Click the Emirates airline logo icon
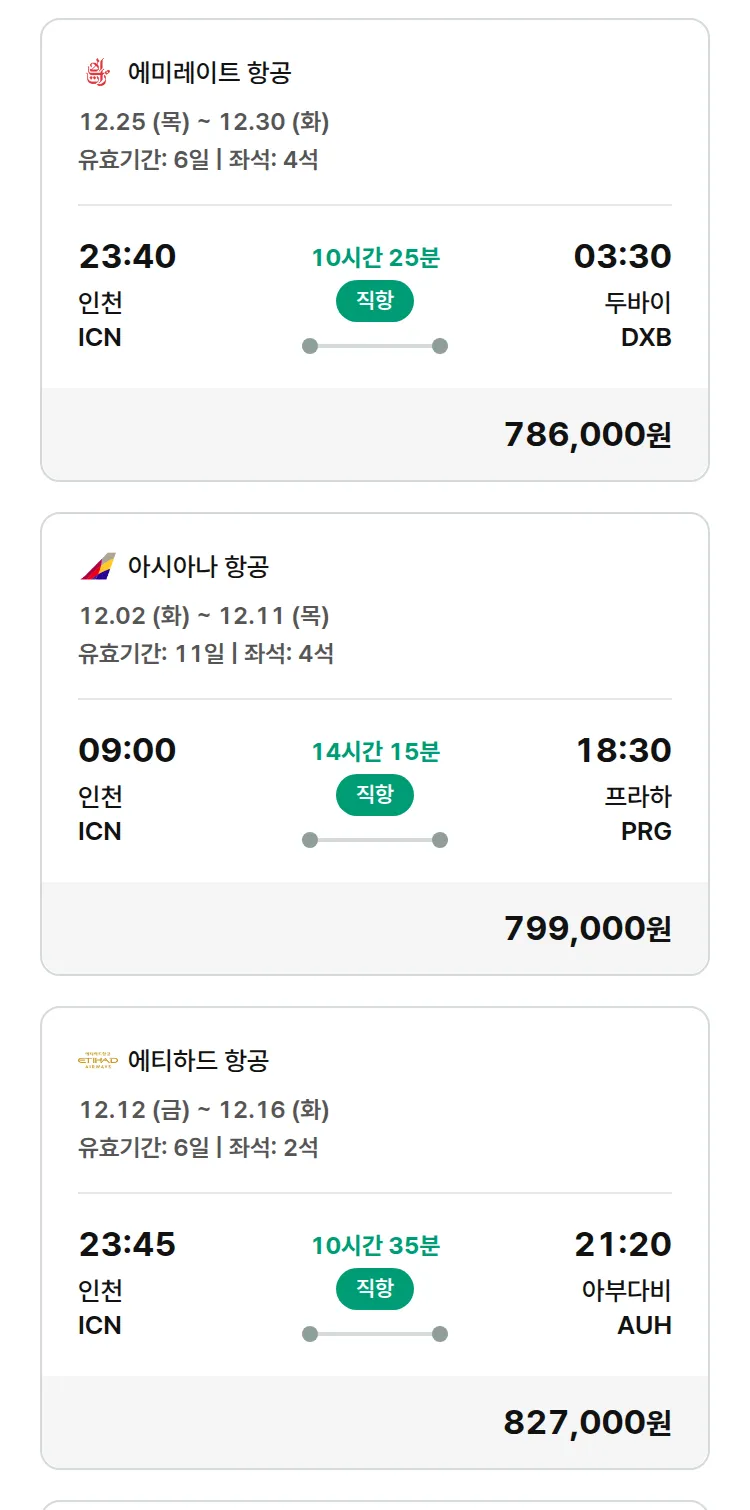 click(x=98, y=73)
